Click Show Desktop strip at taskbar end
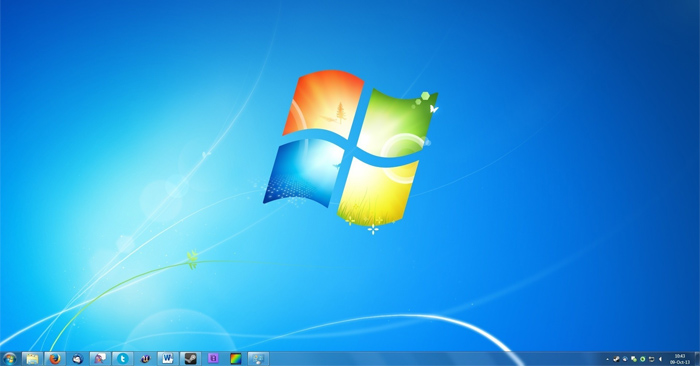Viewport: 700px width, 366px height. pos(697,359)
